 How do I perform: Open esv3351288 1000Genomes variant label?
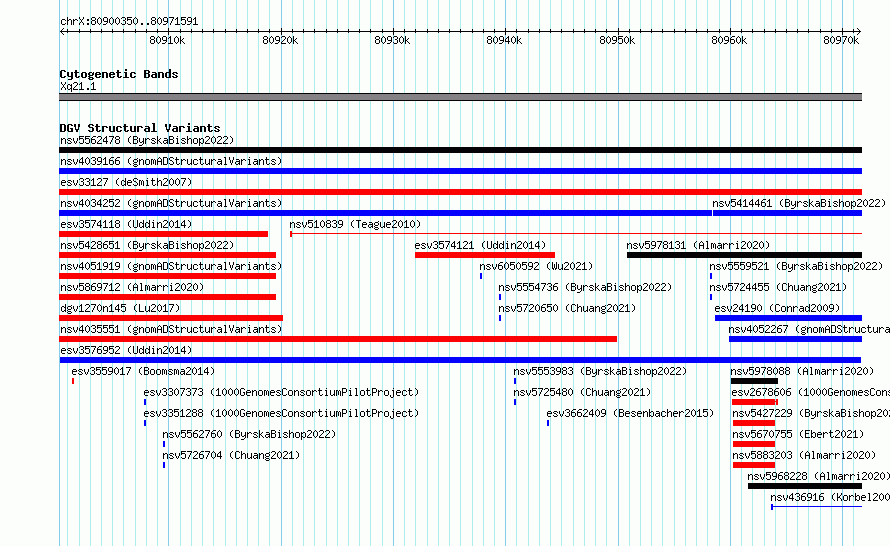[x=281, y=413]
